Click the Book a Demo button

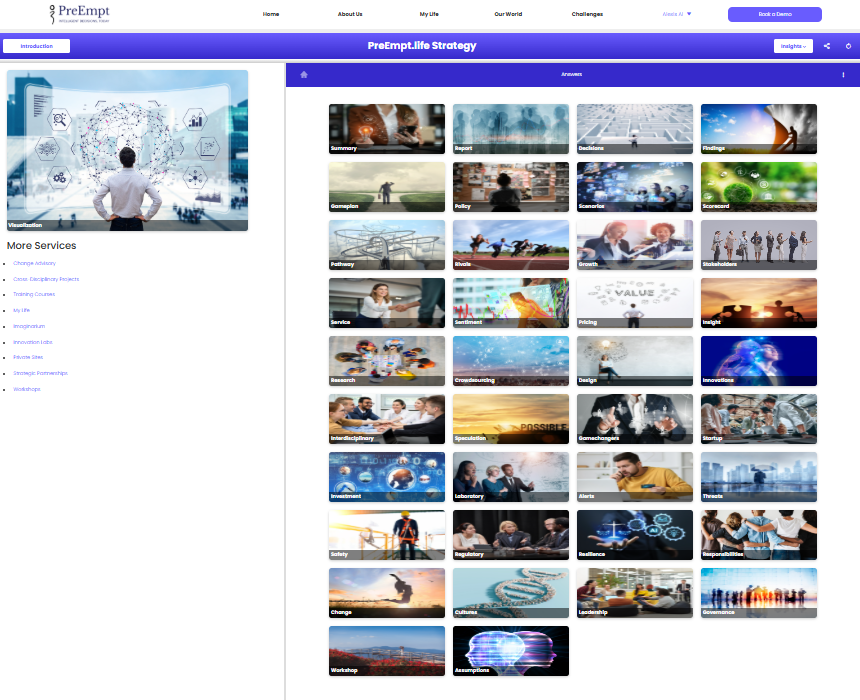click(x=774, y=15)
